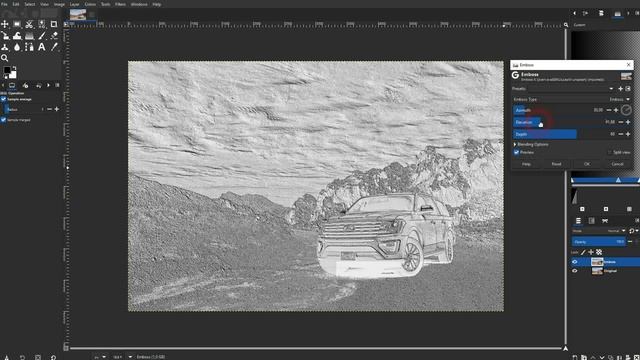Open the Select menu

(x=30, y=4)
